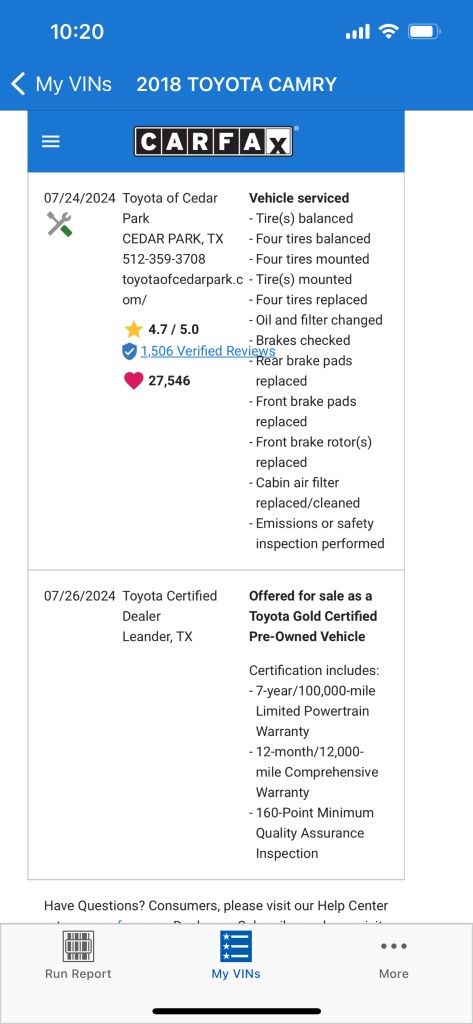Open 1,506 Verified Reviews link
This screenshot has height=1024, width=473.
pos(208,351)
